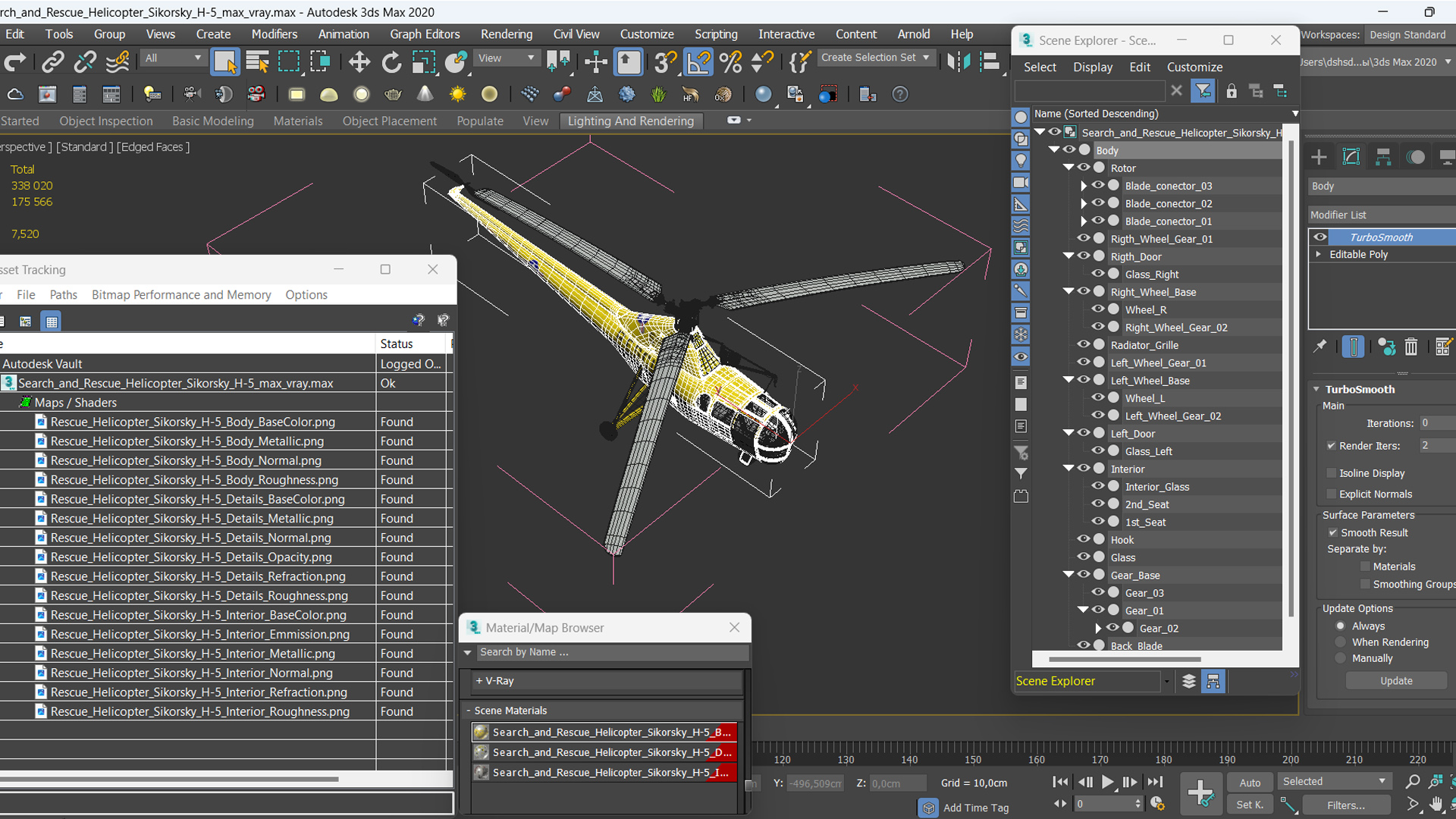Image resolution: width=1456 pixels, height=819 pixels.
Task: Open the Graph Editors menu
Action: (425, 34)
